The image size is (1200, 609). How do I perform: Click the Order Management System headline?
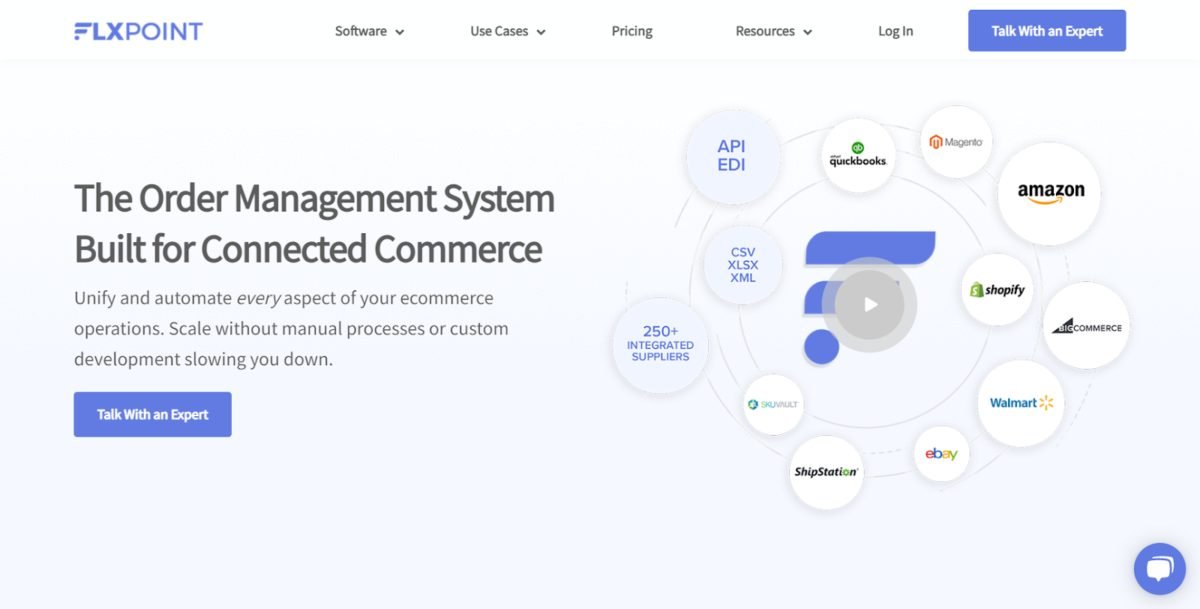(314, 223)
